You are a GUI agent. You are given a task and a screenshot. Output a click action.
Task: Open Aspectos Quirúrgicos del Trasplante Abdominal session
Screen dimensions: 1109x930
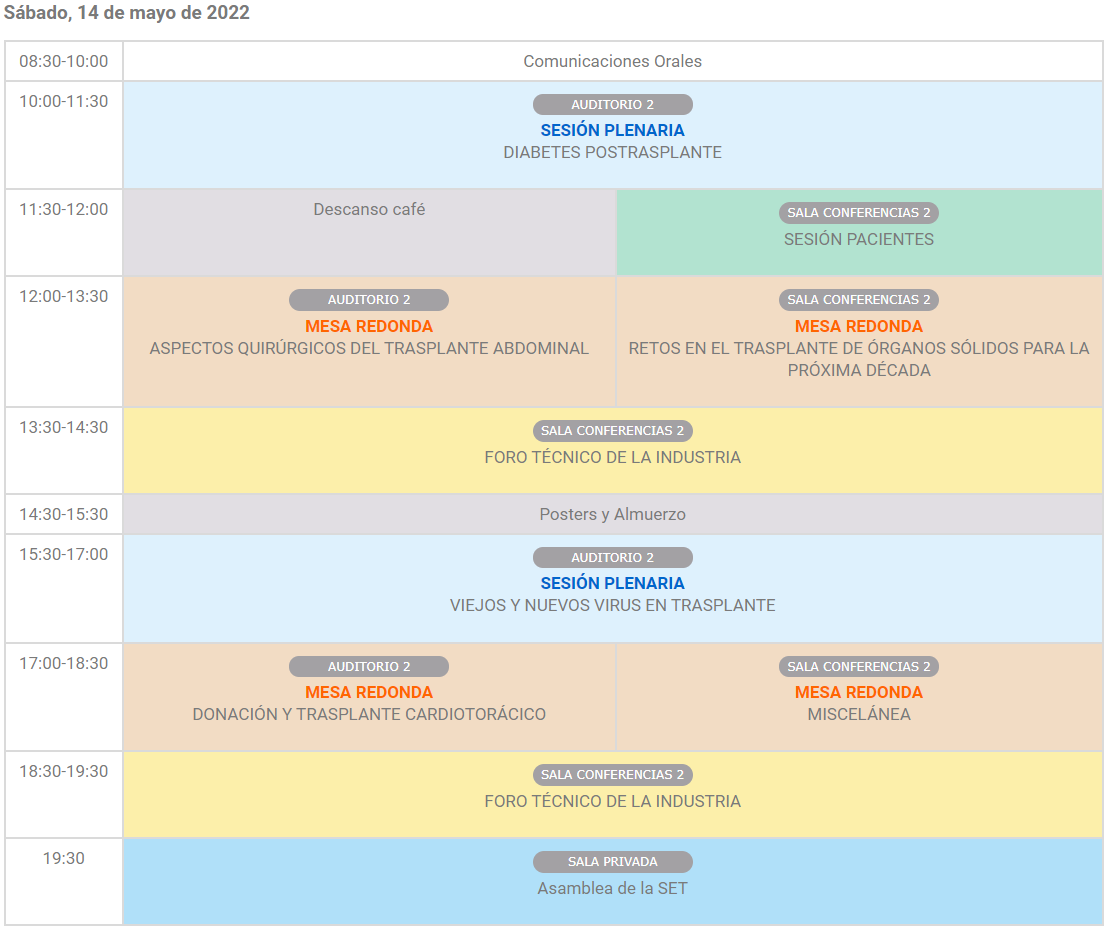pos(369,349)
